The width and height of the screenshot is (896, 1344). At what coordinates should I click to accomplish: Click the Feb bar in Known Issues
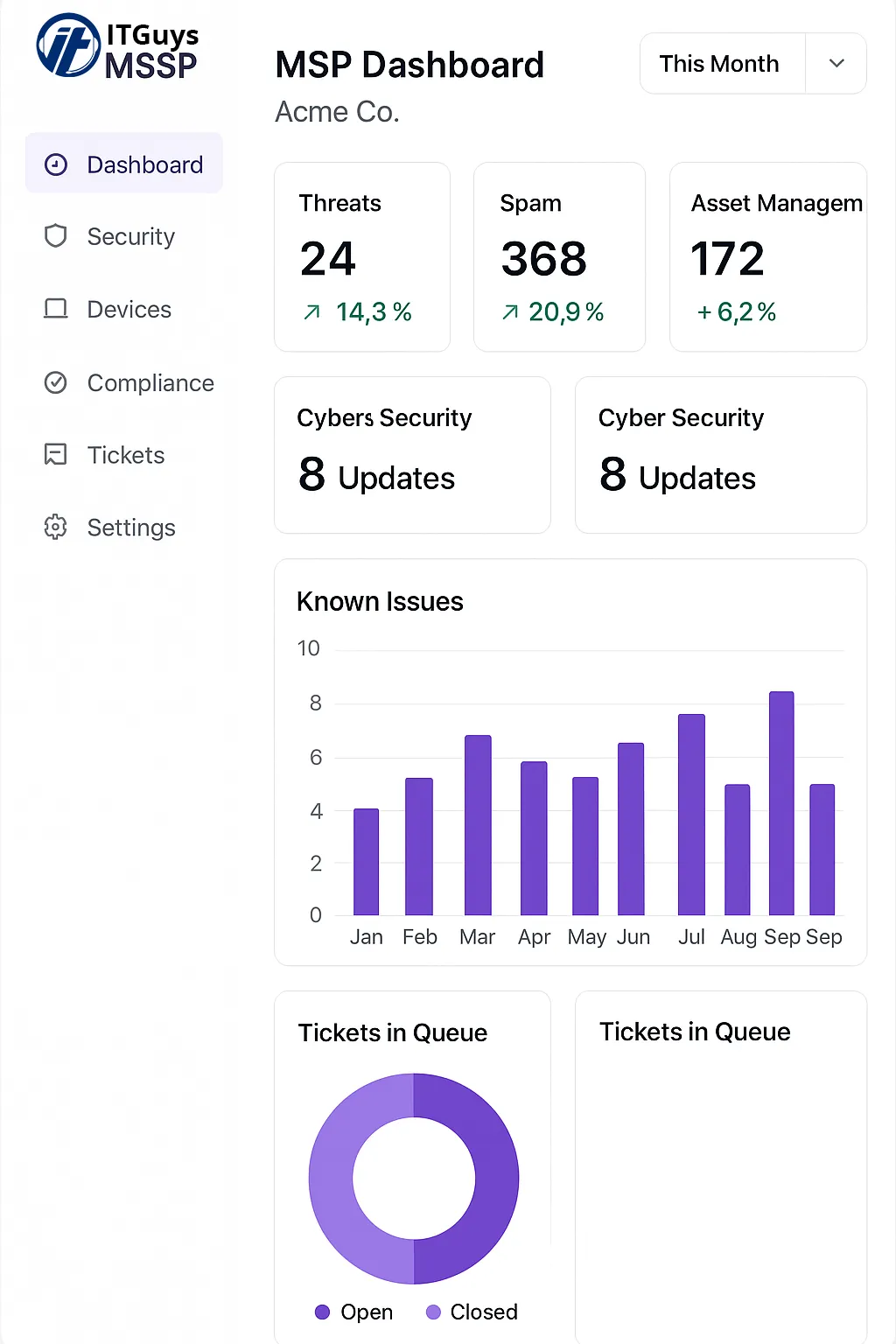pos(419,846)
